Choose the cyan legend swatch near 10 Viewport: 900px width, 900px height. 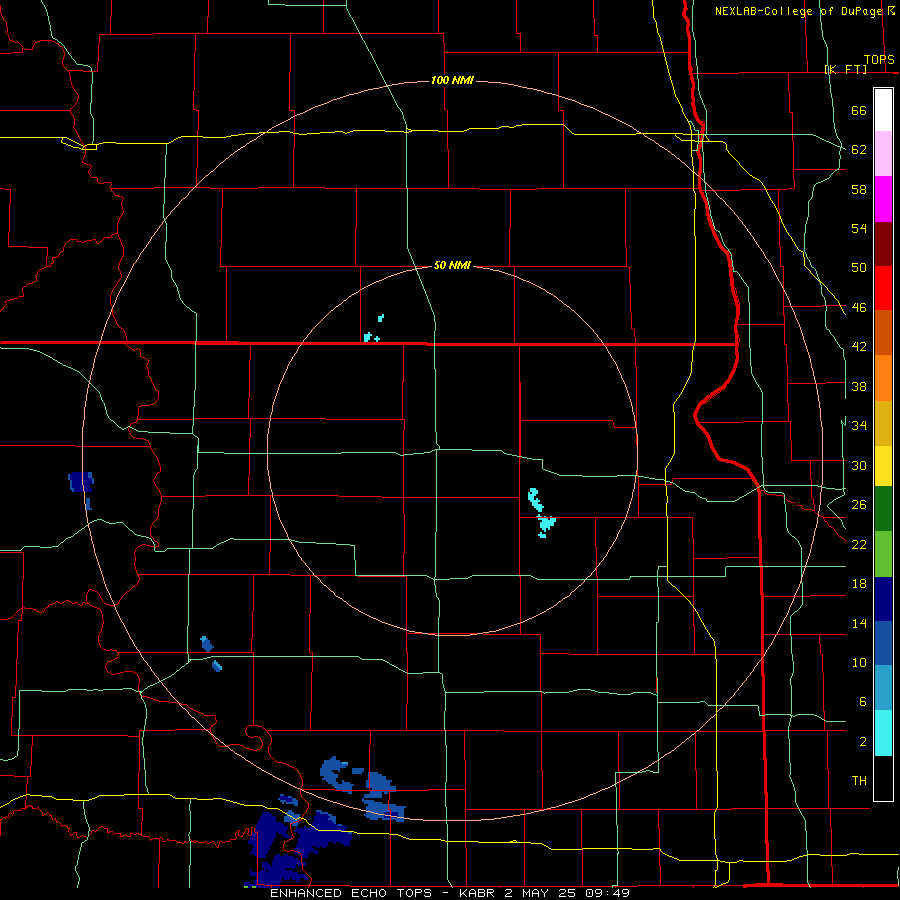[883, 733]
